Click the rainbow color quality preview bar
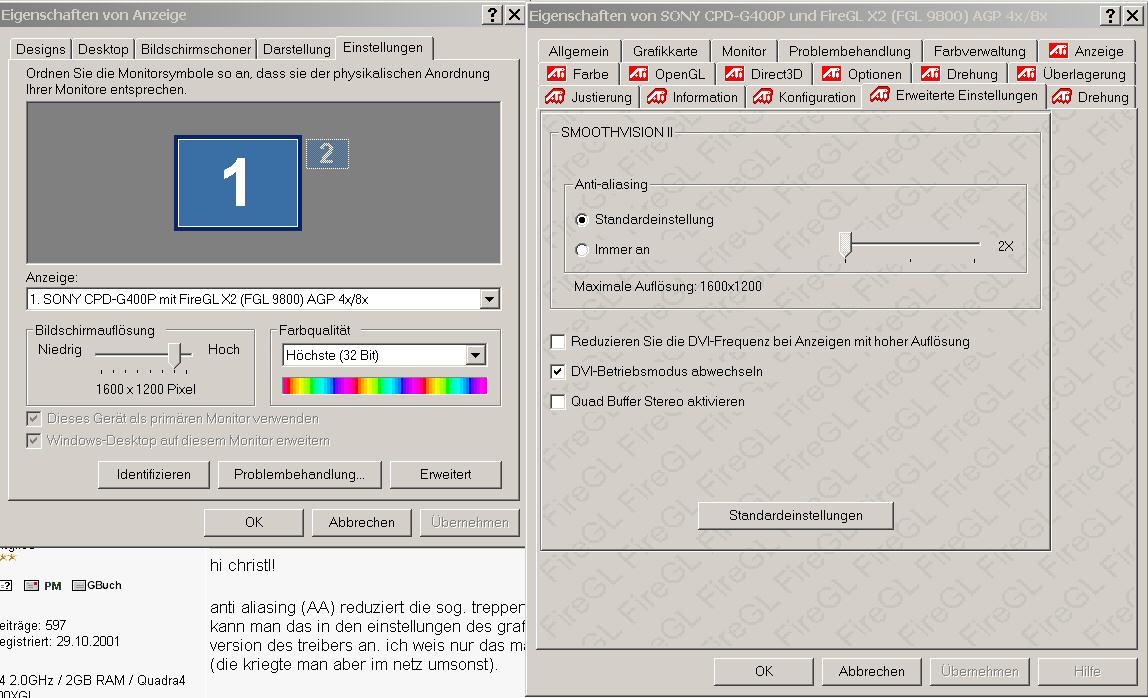Viewport: 1148px width, 698px height. [x=384, y=386]
